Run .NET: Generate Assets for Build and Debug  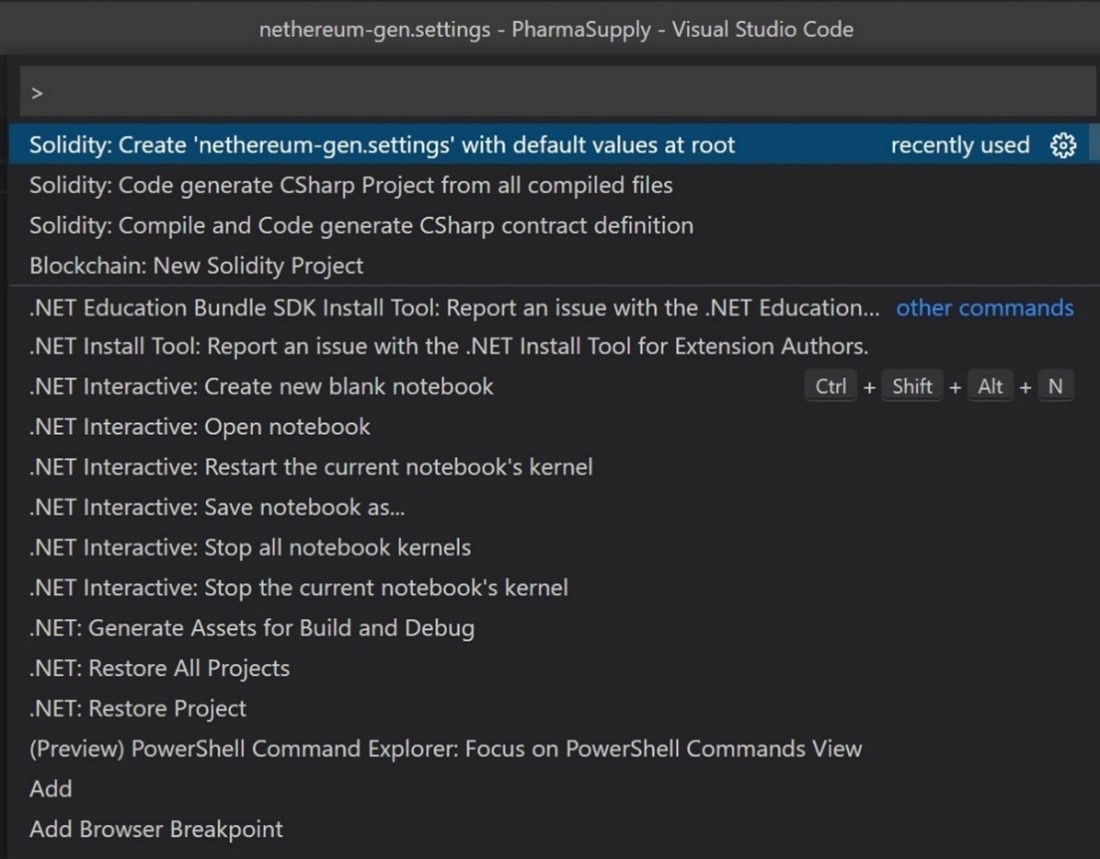point(252,628)
